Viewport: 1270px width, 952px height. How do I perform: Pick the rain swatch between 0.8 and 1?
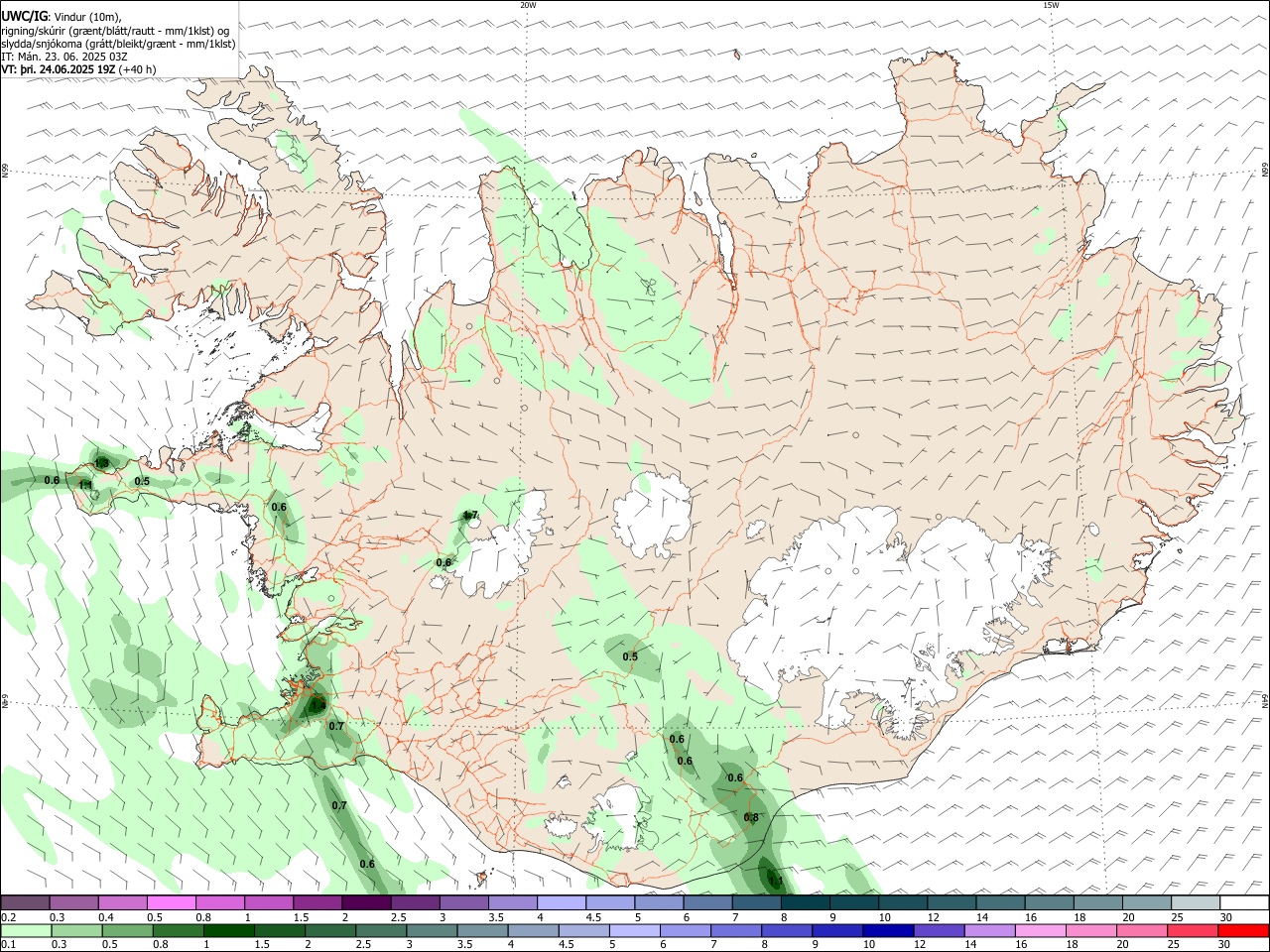(178, 930)
